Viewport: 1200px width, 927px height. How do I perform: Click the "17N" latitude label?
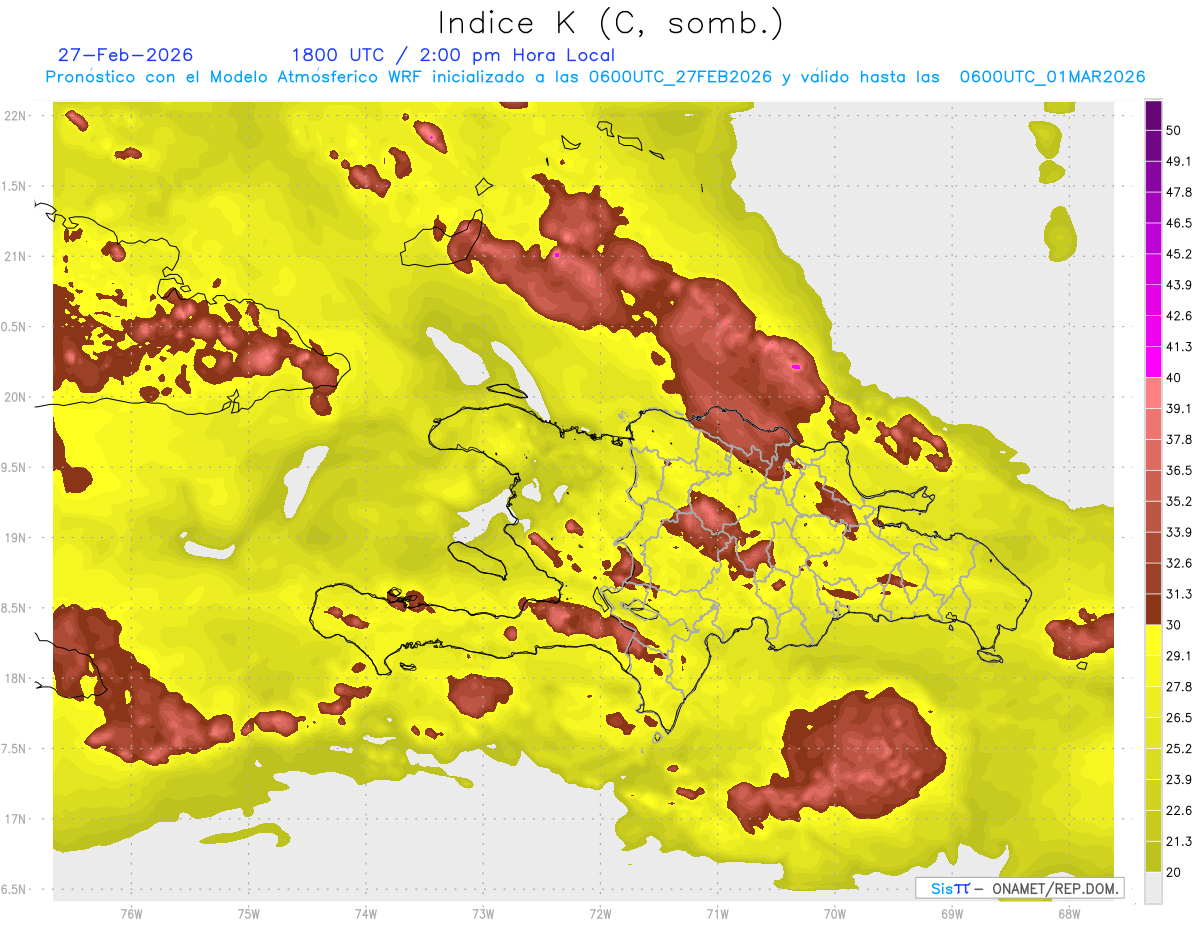15,819
